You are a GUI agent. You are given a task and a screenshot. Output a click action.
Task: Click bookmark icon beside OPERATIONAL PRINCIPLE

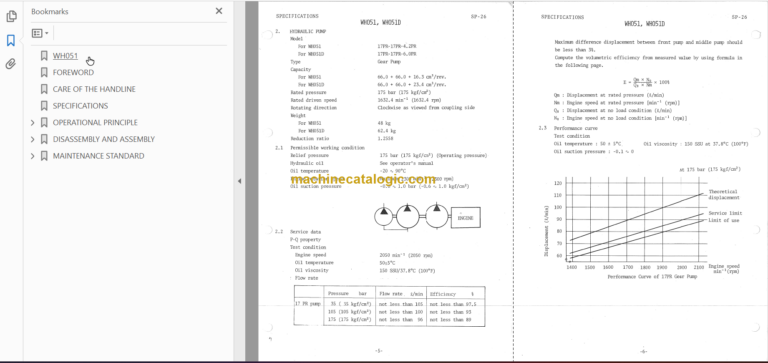(44, 122)
